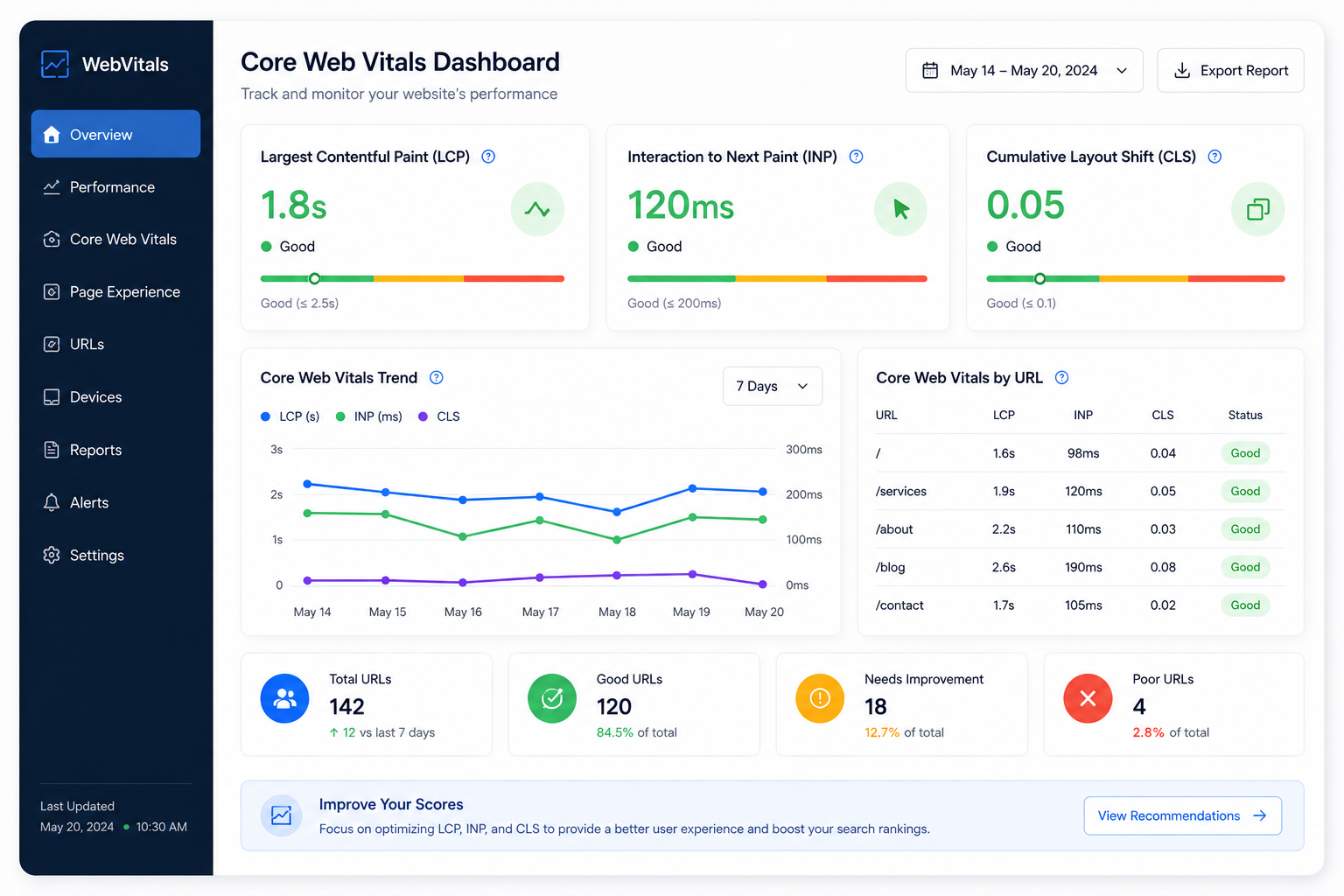The image size is (1344, 896).
Task: Click the /blog URL row
Action: [1080, 567]
